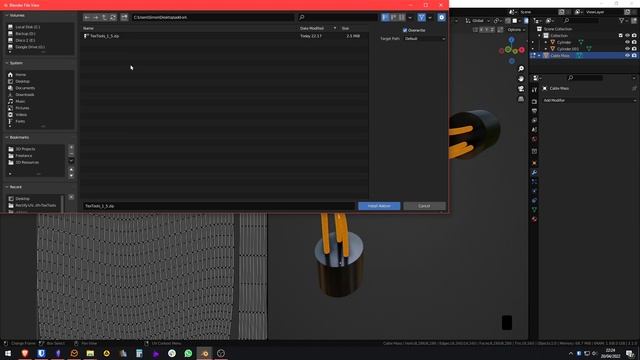Open the Add Modifier dropdown
Image resolution: width=640 pixels, height=360 pixels.
tap(589, 100)
